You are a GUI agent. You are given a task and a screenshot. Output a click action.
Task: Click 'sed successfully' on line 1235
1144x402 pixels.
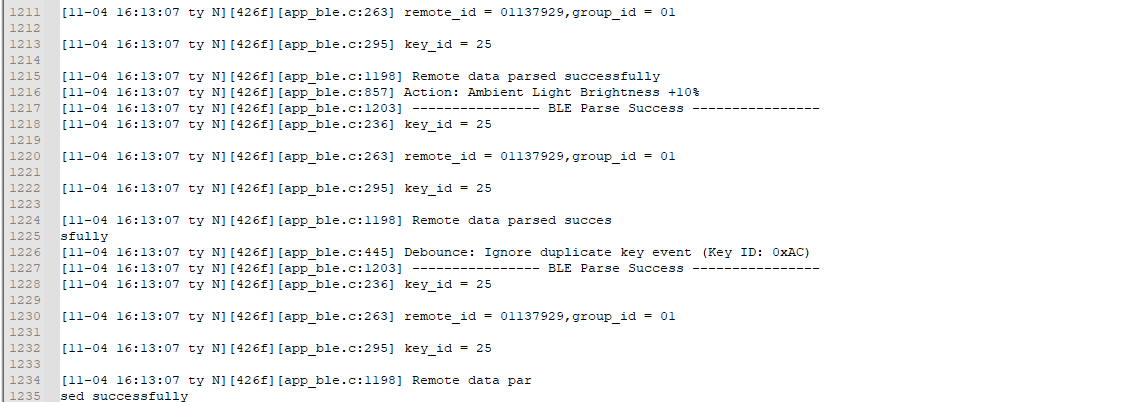[124, 396]
